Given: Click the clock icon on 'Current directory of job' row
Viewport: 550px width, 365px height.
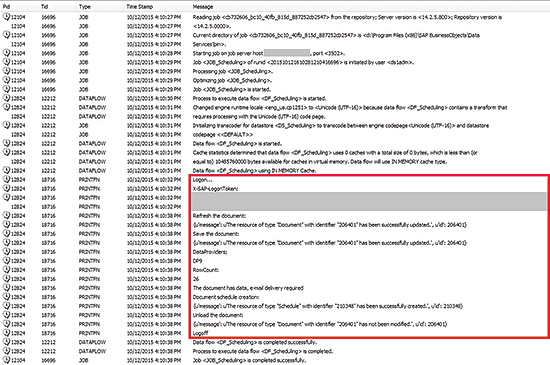Looking at the screenshot, I should [6, 34].
